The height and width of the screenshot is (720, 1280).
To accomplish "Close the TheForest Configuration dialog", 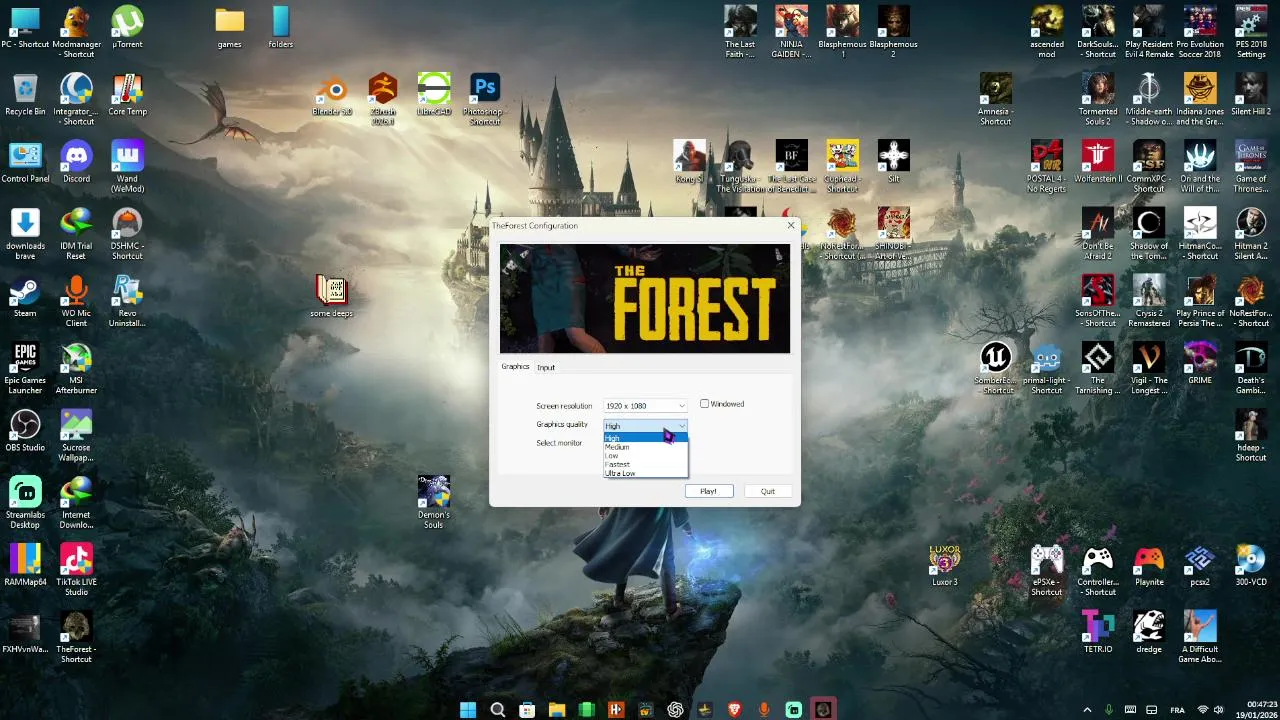I will (x=790, y=226).
